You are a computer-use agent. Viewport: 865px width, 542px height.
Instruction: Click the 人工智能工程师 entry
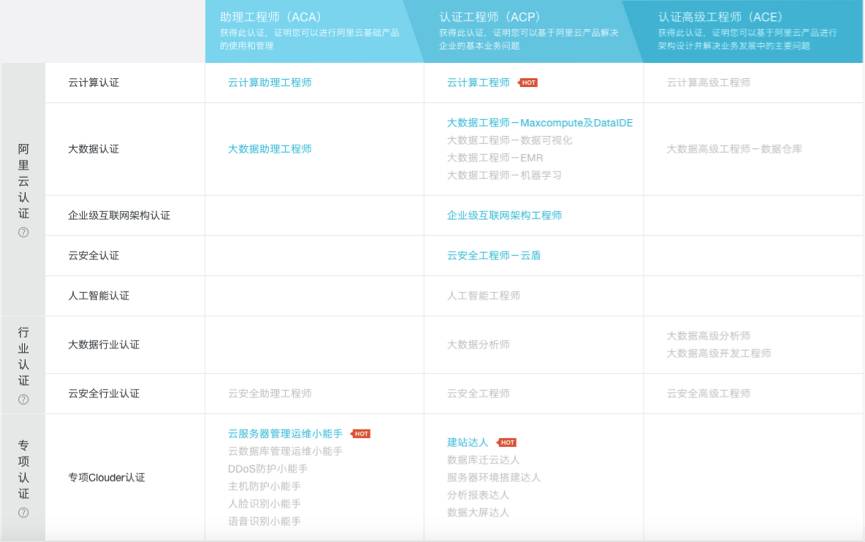click(x=483, y=296)
